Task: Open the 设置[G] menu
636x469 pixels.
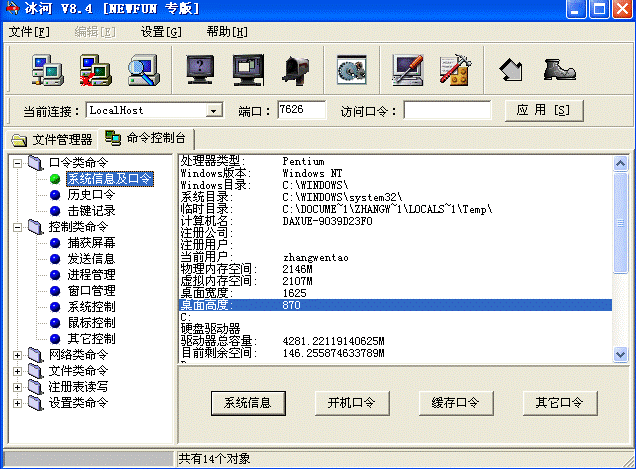Action: coord(161,32)
